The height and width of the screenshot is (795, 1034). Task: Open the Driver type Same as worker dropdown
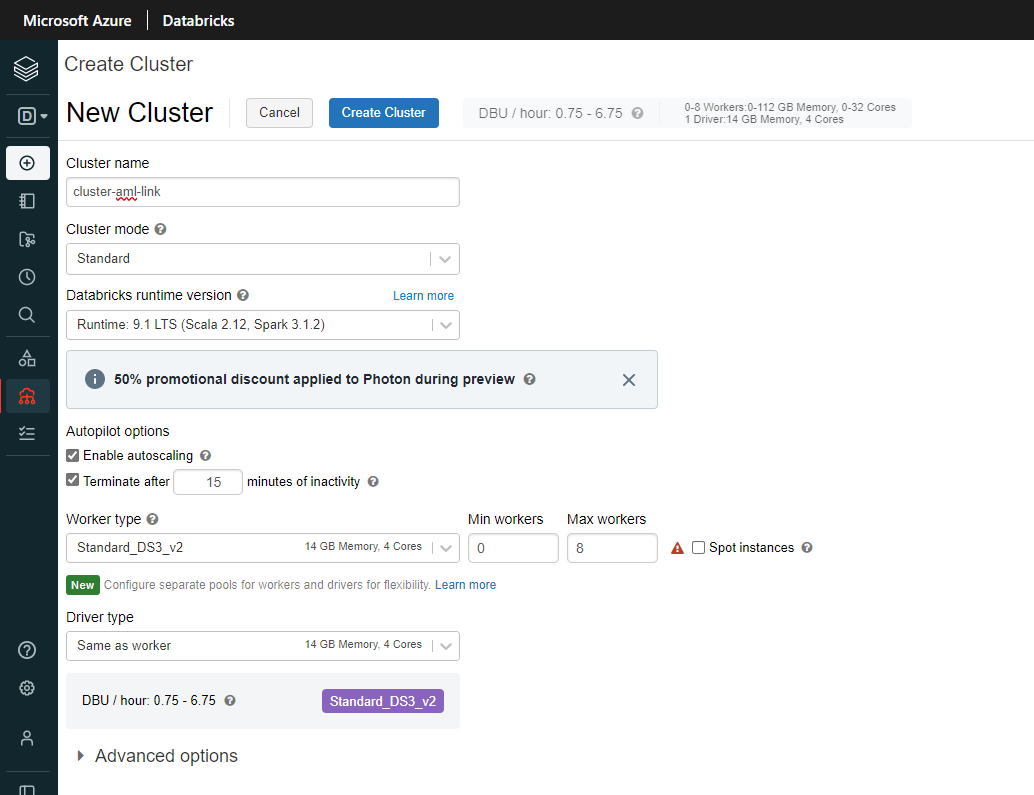click(x=262, y=646)
